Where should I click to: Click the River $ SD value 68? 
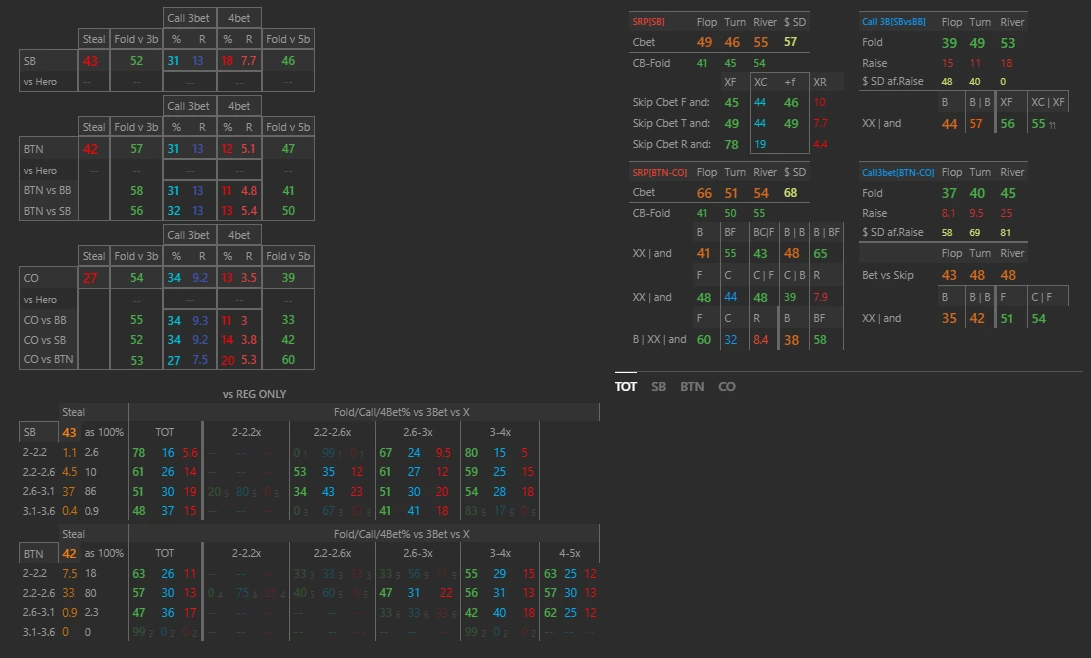791,192
